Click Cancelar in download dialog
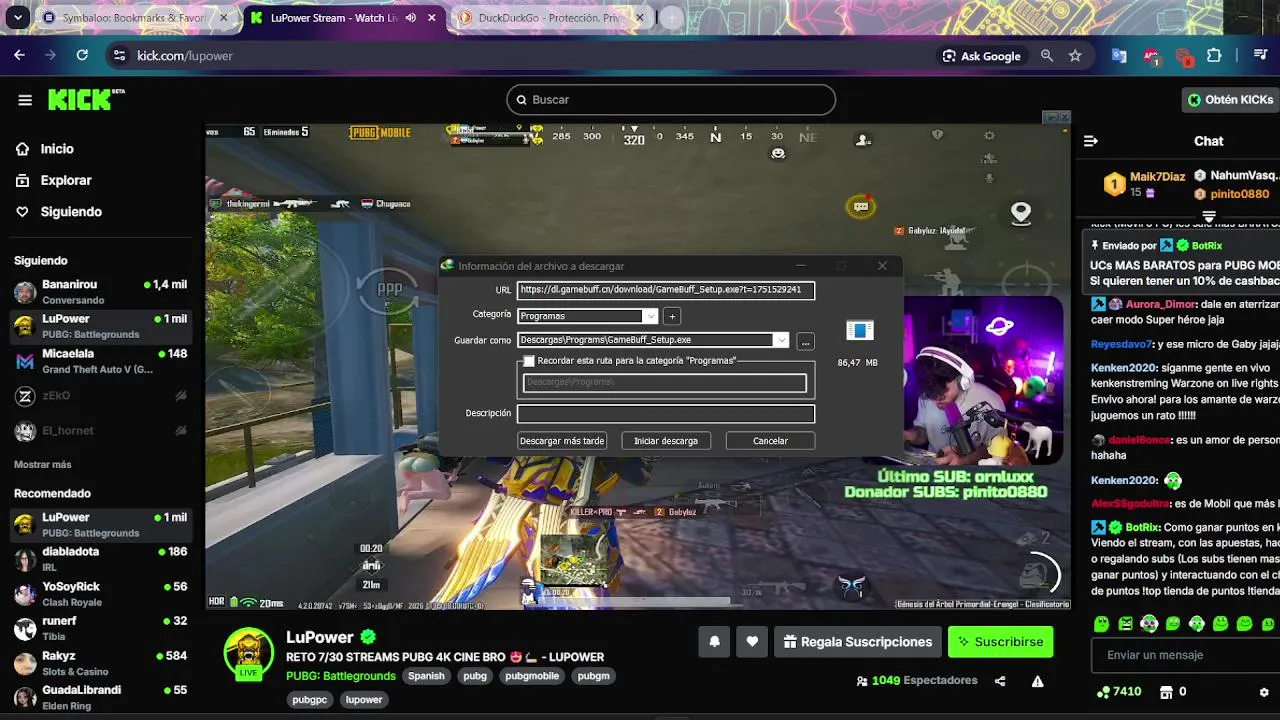The height and width of the screenshot is (720, 1280). pyautogui.click(x=770, y=441)
